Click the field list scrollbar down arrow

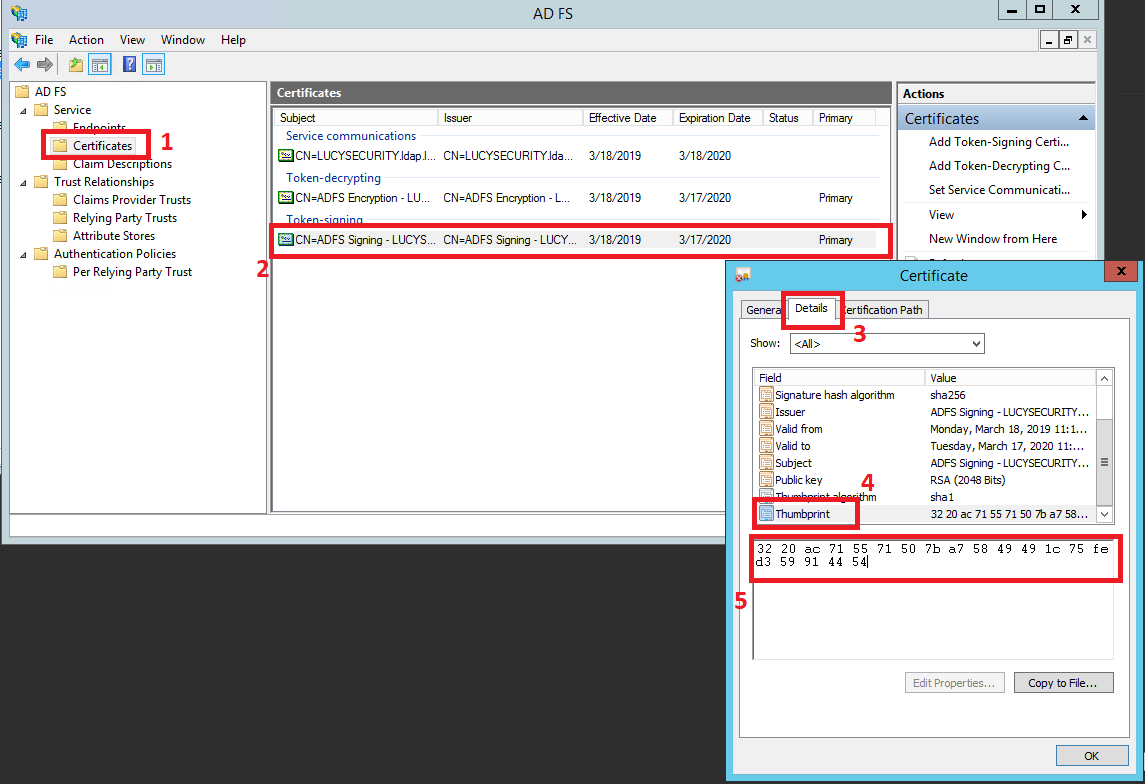(x=1104, y=514)
